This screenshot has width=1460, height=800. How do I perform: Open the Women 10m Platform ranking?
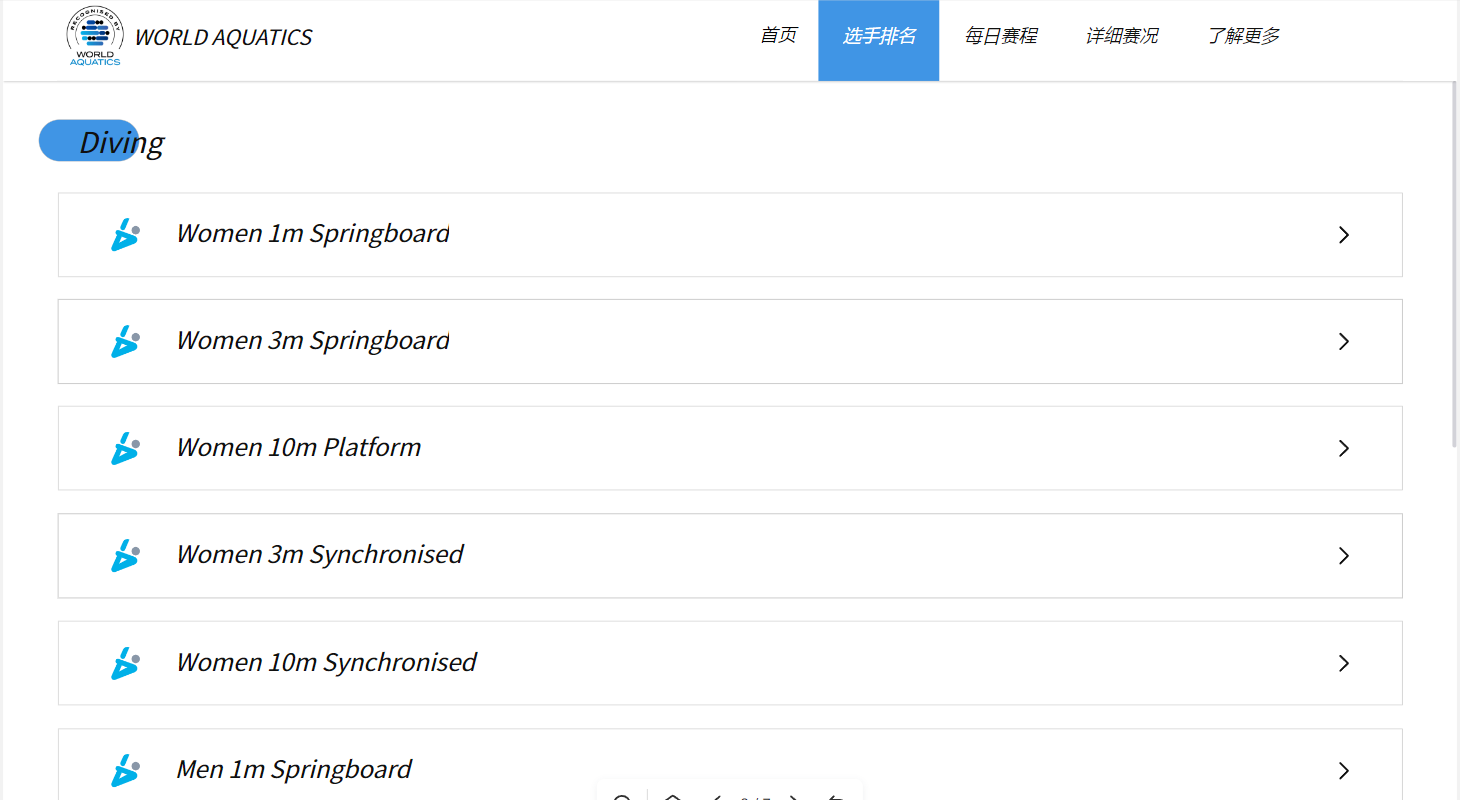(730, 449)
